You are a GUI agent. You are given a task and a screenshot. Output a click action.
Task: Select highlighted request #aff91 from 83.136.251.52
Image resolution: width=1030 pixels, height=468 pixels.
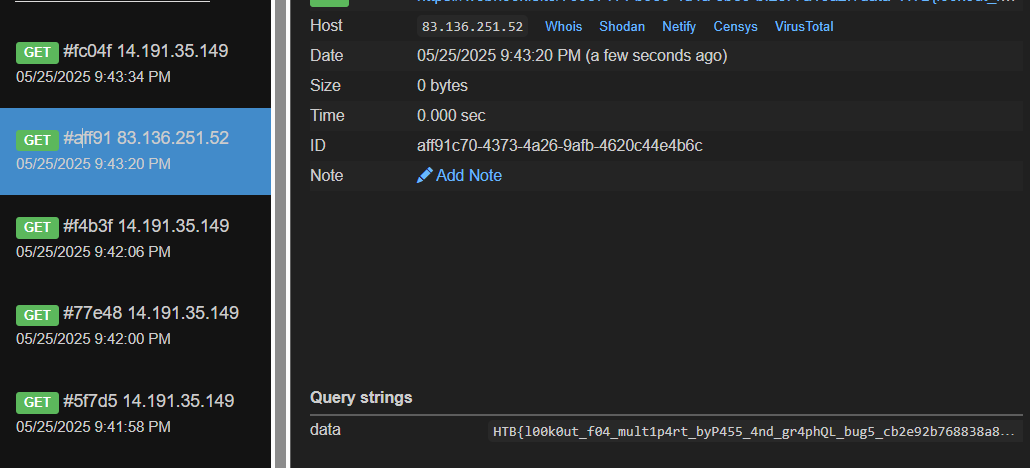coord(135,150)
